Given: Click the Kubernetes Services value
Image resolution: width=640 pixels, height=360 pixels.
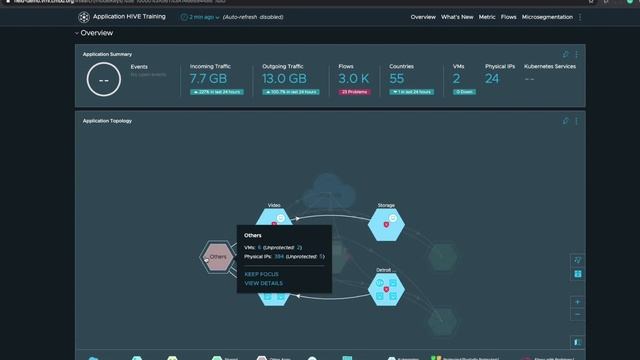Looking at the screenshot, I should (529, 79).
